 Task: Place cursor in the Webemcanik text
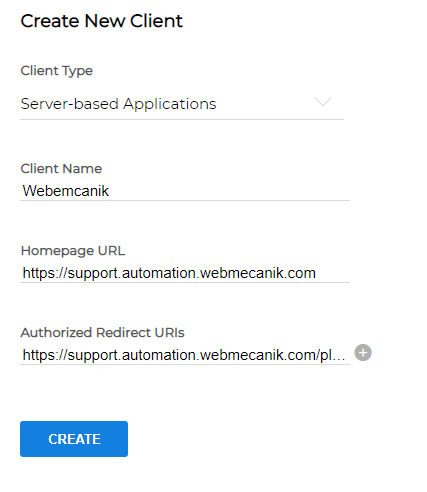click(x=66, y=191)
